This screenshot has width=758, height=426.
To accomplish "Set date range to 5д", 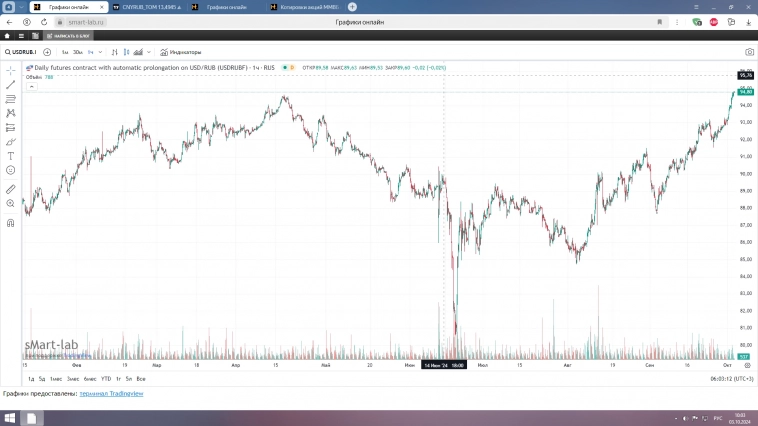I will pos(42,379).
